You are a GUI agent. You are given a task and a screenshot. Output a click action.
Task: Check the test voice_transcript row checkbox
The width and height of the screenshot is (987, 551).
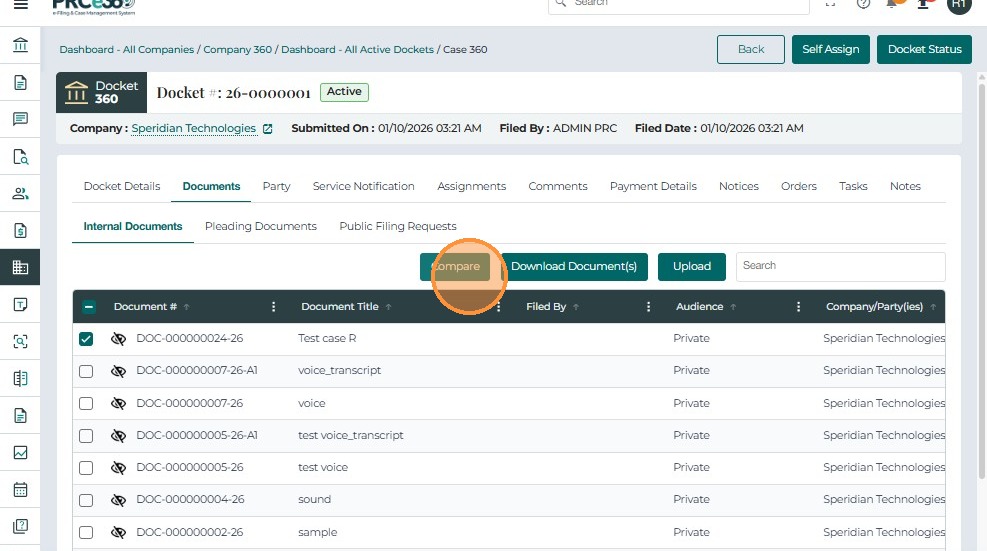(x=86, y=436)
